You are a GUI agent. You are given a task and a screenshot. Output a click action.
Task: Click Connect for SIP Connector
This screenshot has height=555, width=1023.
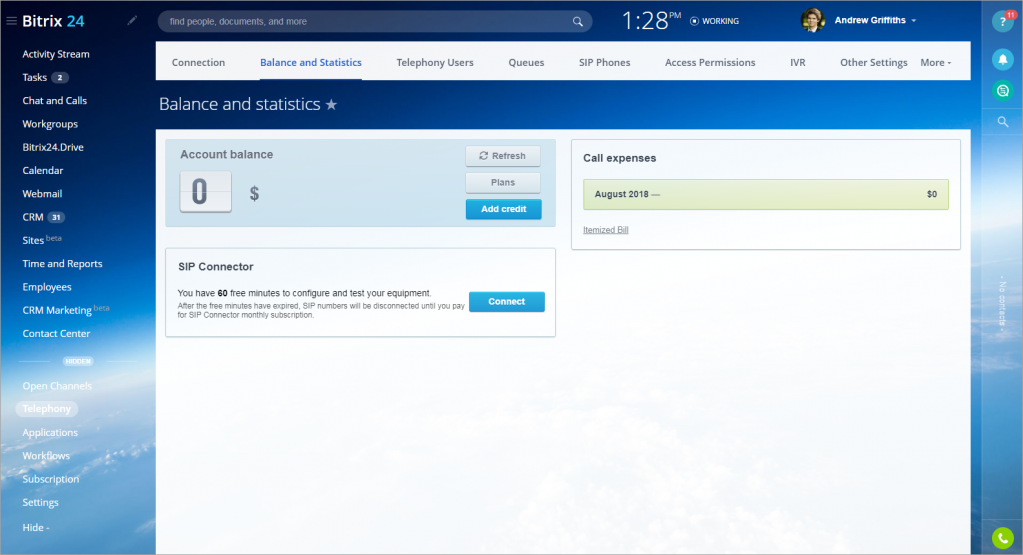pos(507,301)
